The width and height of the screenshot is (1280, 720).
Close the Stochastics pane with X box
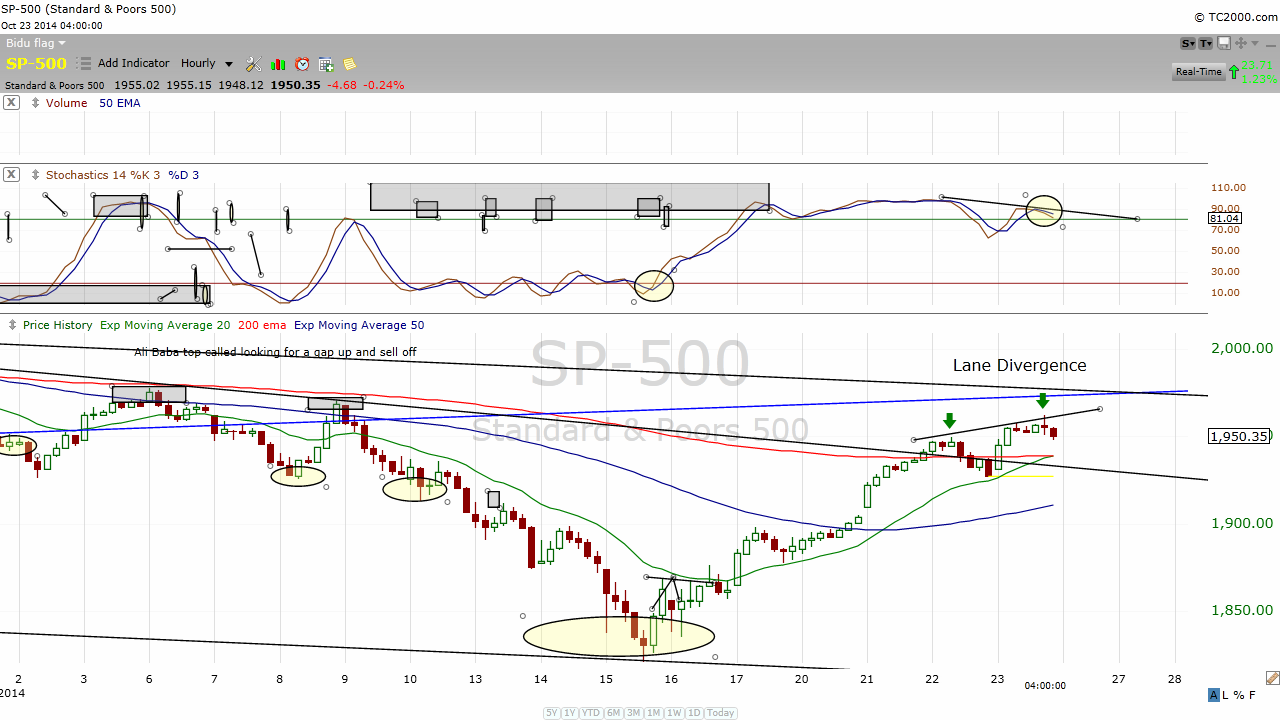(x=11, y=175)
